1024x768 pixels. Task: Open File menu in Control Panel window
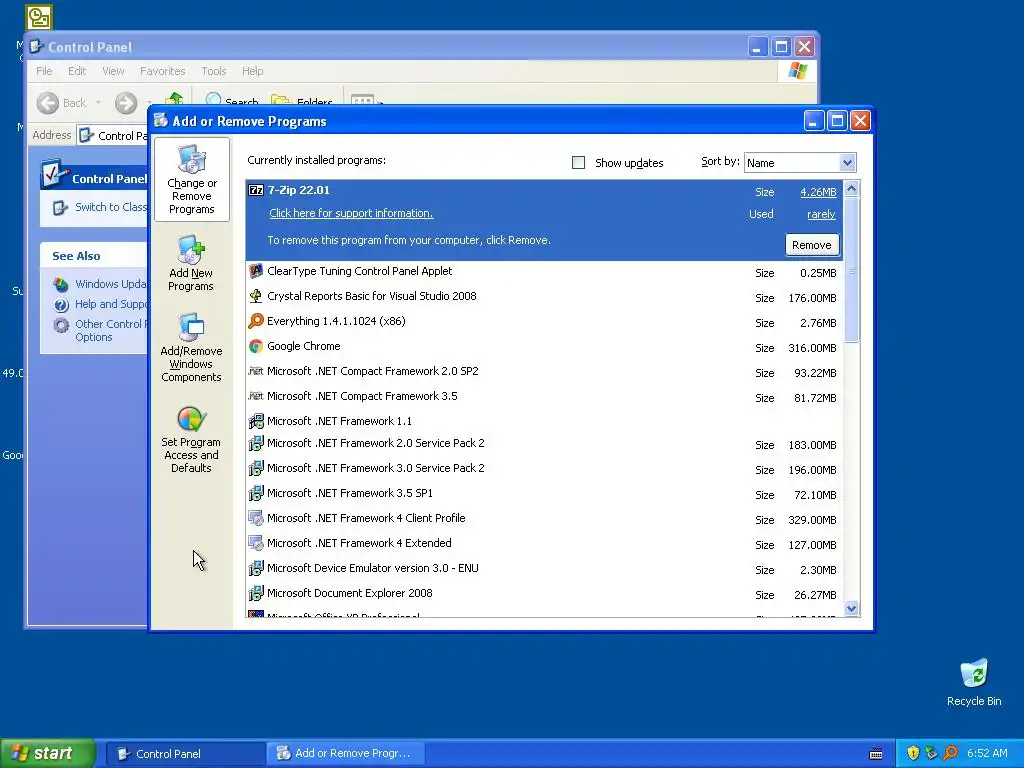[44, 71]
